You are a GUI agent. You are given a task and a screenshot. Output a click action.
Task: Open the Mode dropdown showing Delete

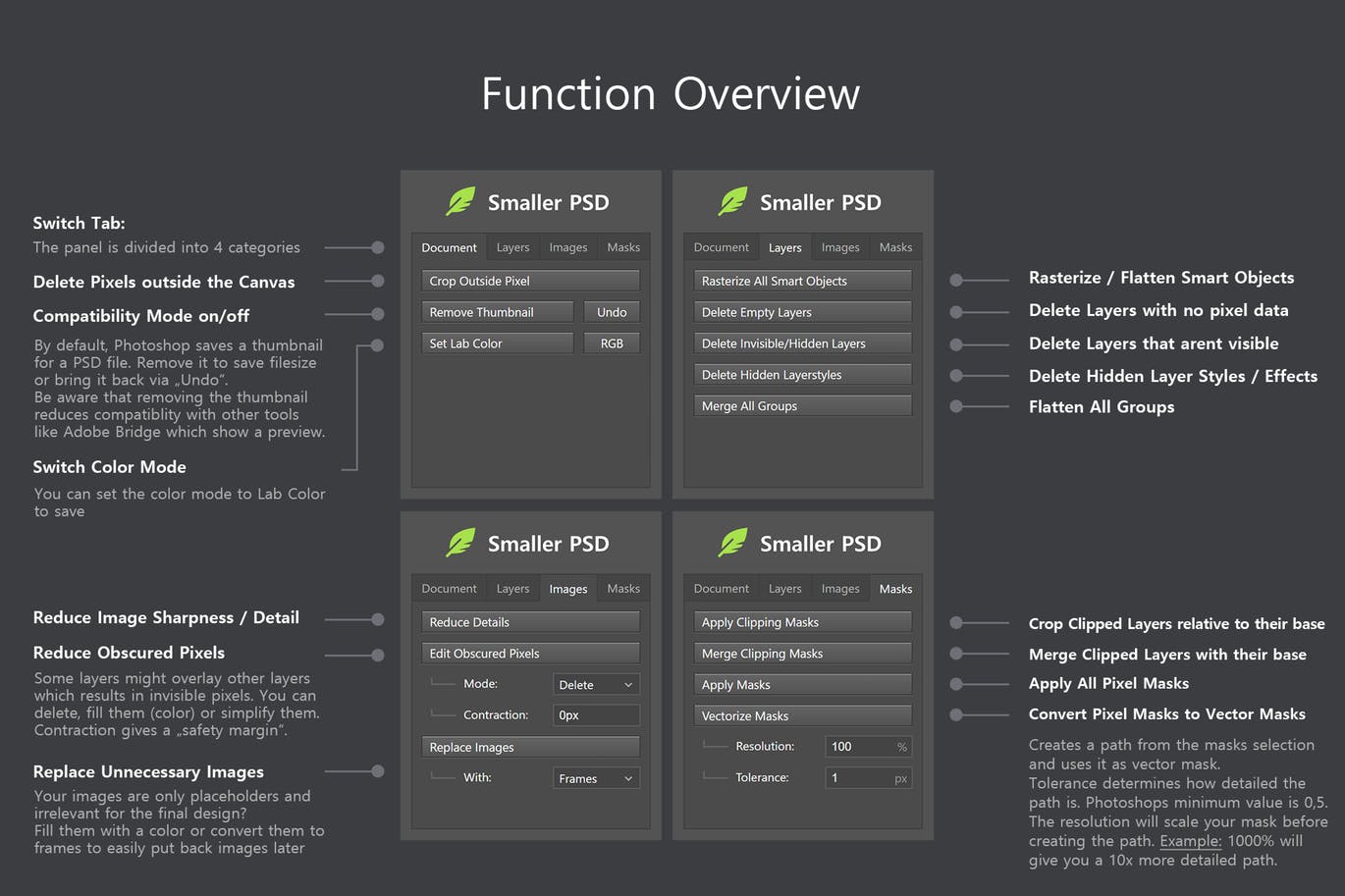(x=595, y=683)
